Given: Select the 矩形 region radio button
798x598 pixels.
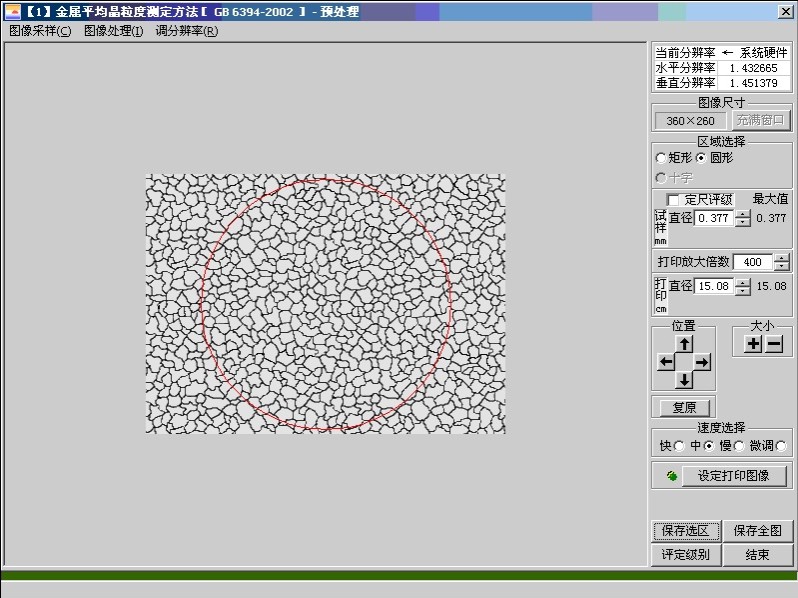Looking at the screenshot, I should tap(661, 158).
